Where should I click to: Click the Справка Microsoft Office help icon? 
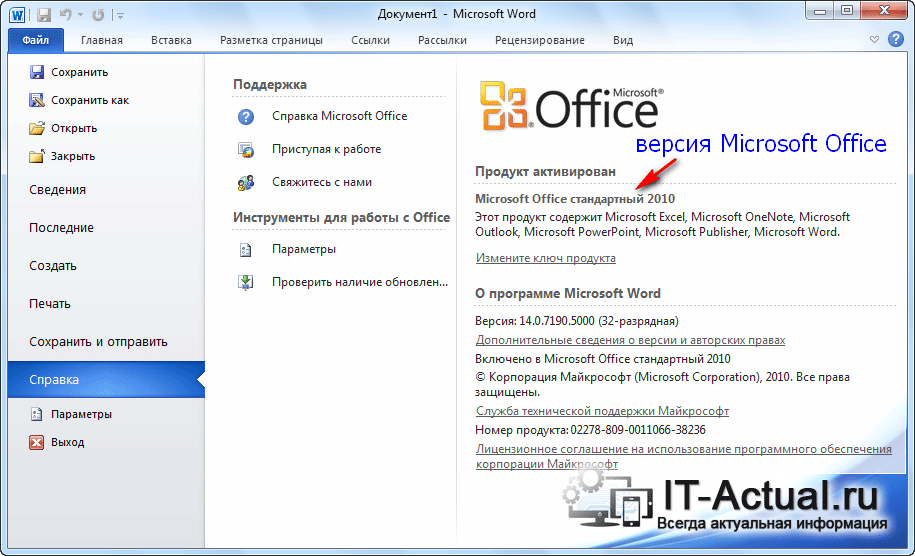coord(246,117)
